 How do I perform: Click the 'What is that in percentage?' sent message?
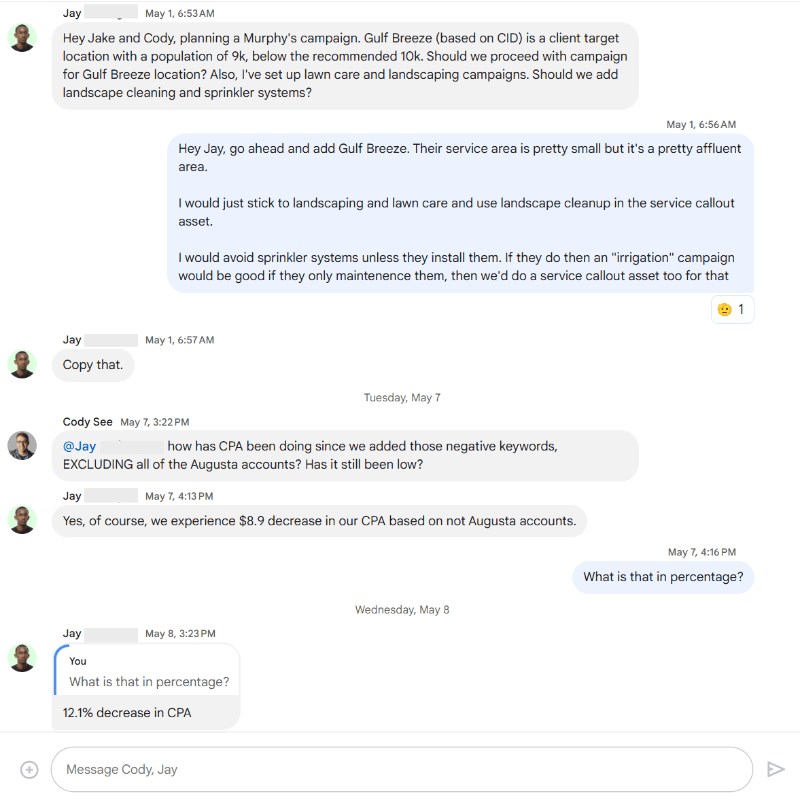click(663, 577)
